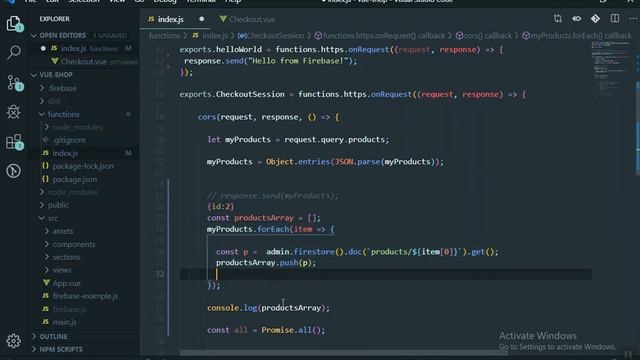The image size is (640, 360).
Task: Collapse the VUE-SHOP folder section
Action: 56,75
